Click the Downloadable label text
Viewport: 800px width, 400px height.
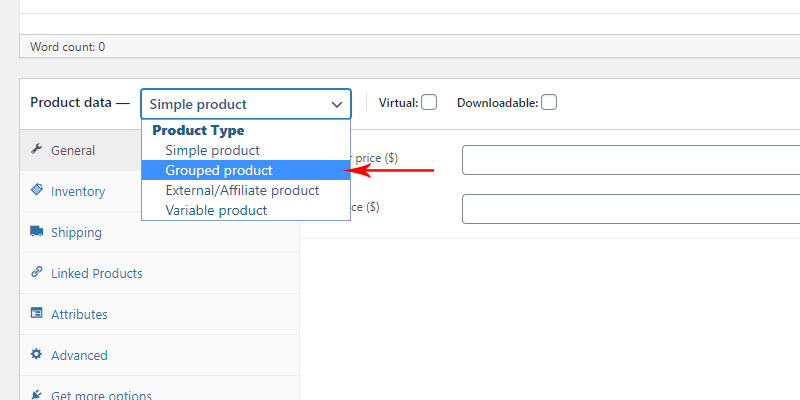pyautogui.click(x=497, y=103)
